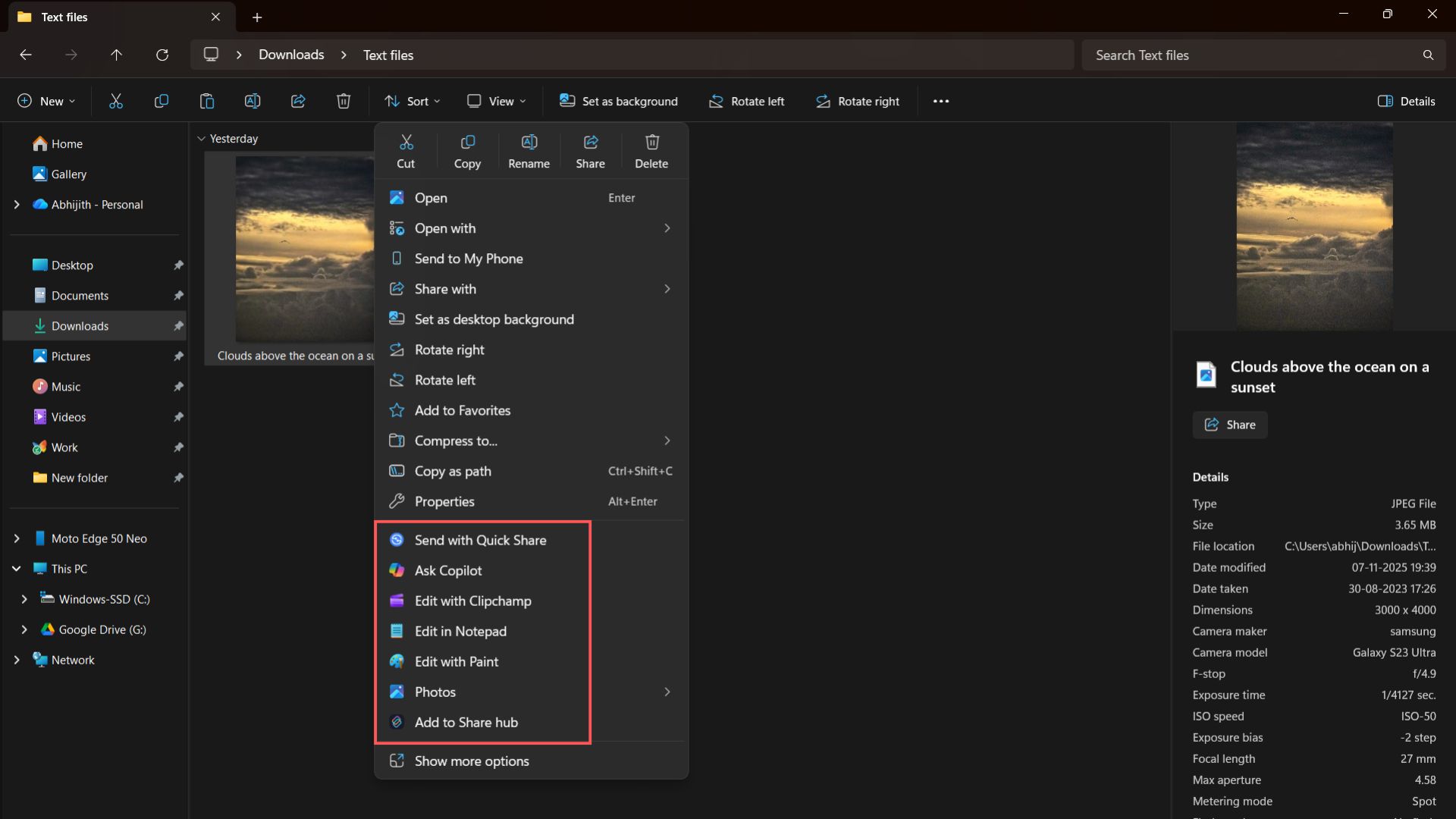Click the Share button in the details pane

tap(1229, 425)
